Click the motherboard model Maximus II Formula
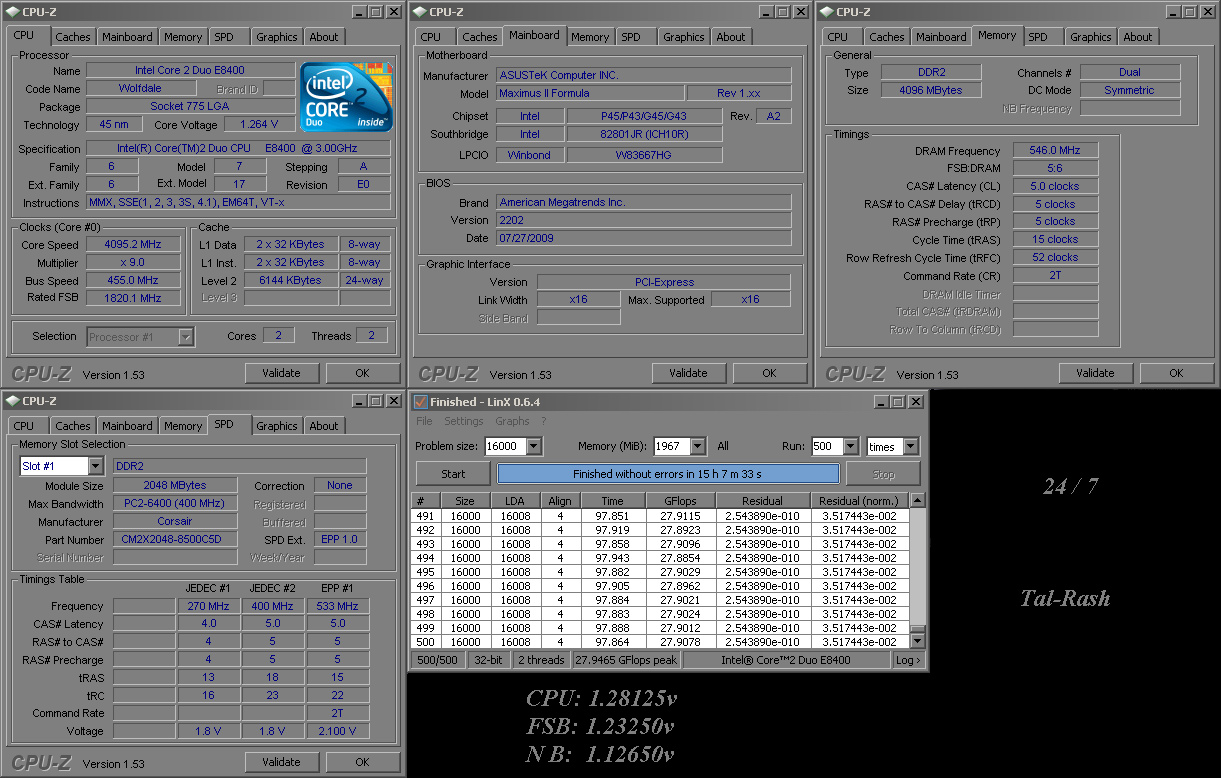The width and height of the screenshot is (1221, 778). click(591, 93)
